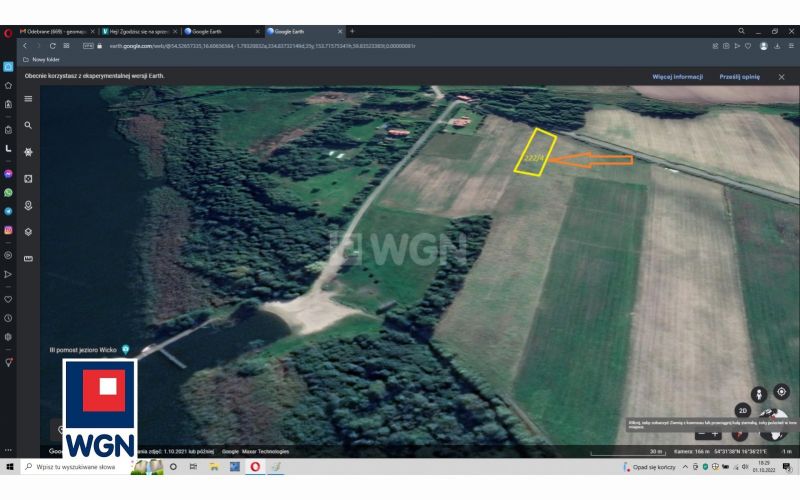Open Map Style layers icon
The image size is (800, 500).
point(28,232)
